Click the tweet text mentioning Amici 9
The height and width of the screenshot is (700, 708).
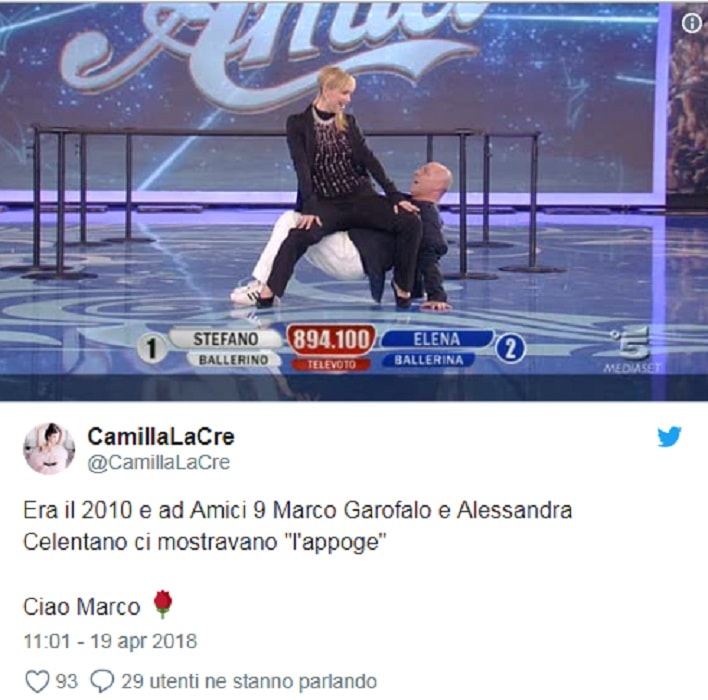tap(298, 527)
